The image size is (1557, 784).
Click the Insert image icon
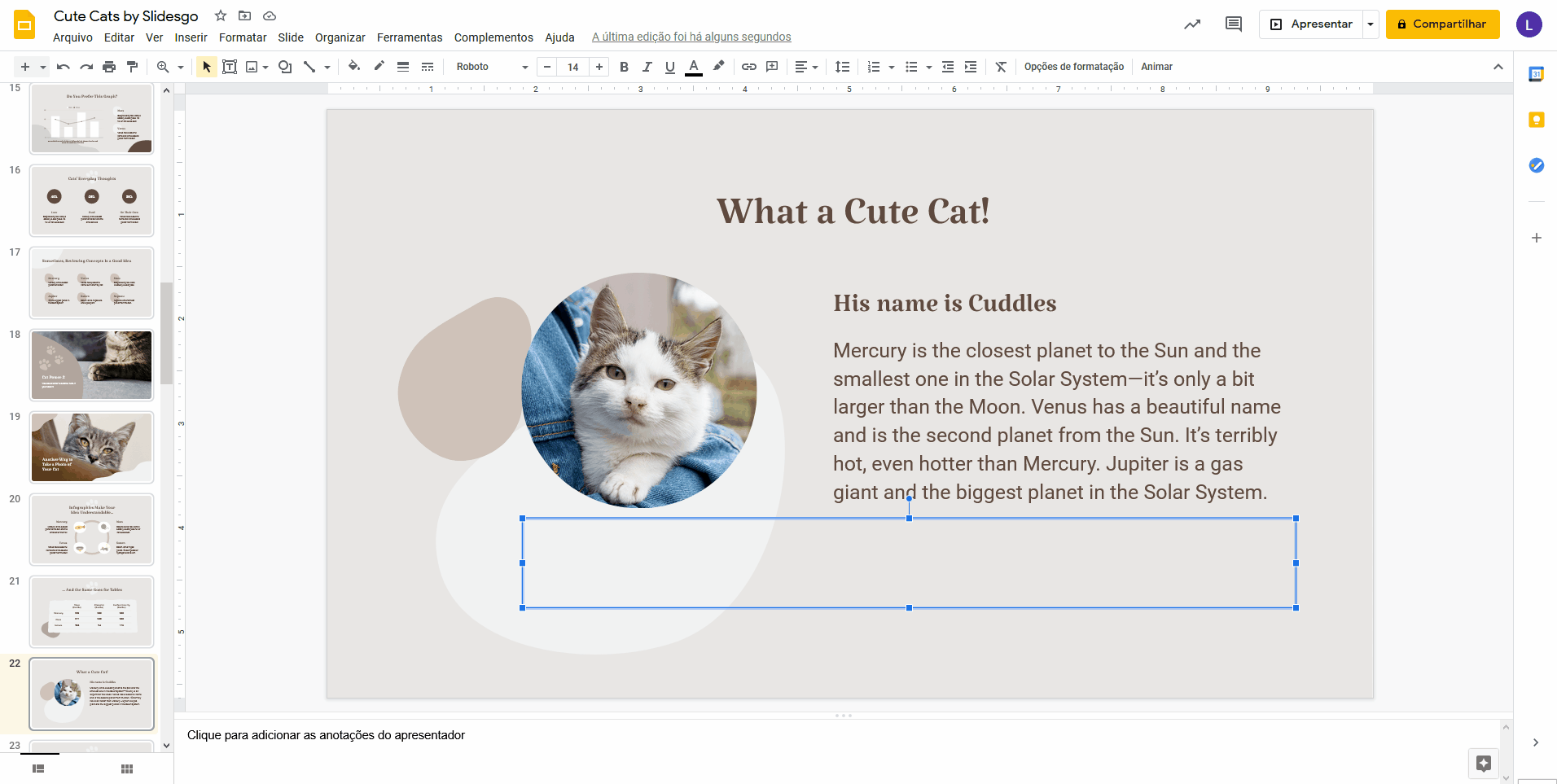pyautogui.click(x=252, y=67)
